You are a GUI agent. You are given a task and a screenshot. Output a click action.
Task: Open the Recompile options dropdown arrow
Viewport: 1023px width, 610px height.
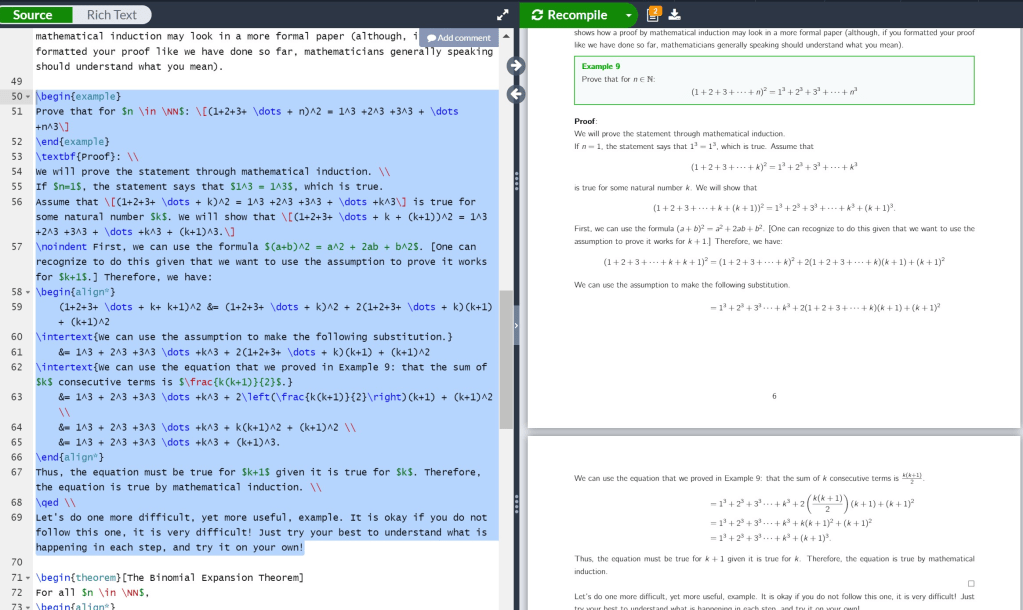click(628, 14)
